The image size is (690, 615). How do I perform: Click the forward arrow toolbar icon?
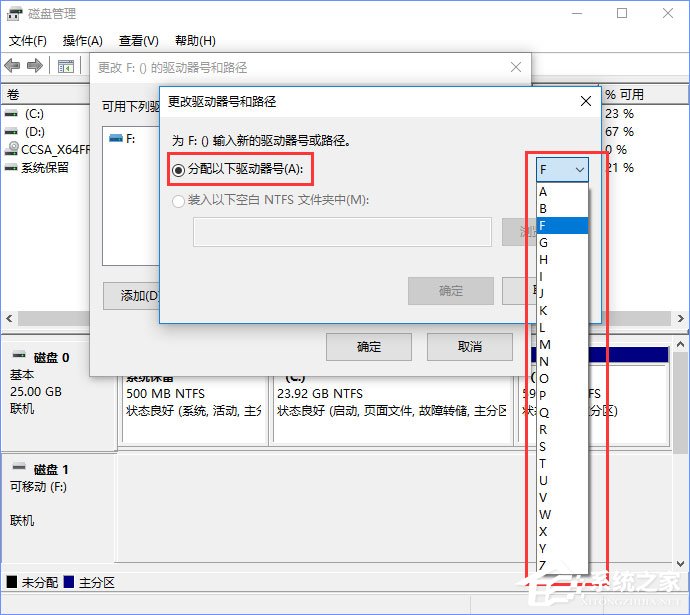click(35, 66)
